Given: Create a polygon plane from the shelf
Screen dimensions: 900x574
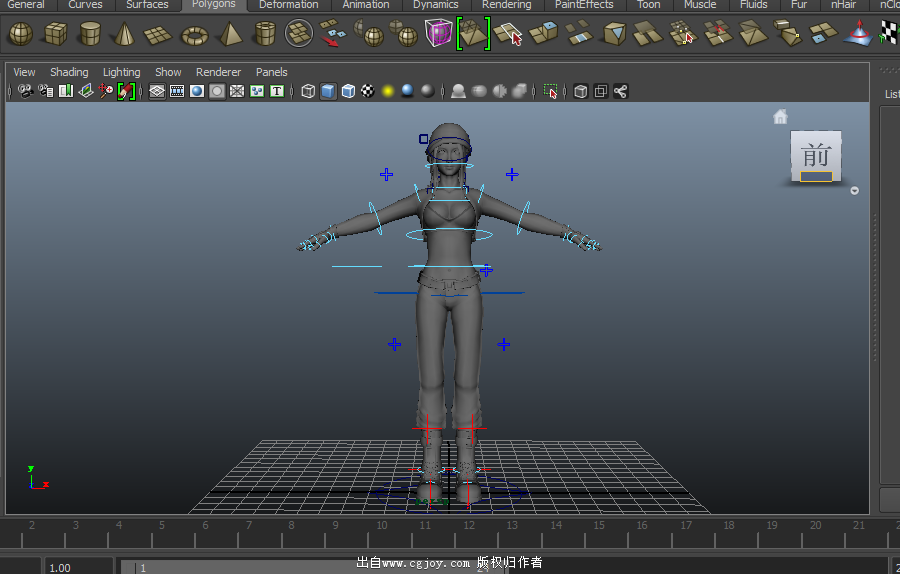Looking at the screenshot, I should pos(158,34).
